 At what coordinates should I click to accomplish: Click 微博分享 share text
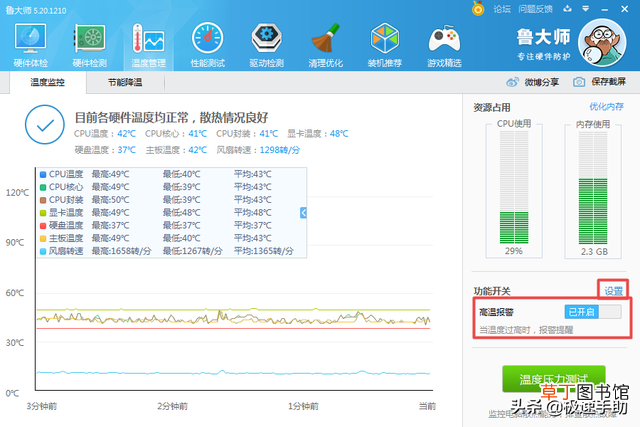tap(542, 82)
